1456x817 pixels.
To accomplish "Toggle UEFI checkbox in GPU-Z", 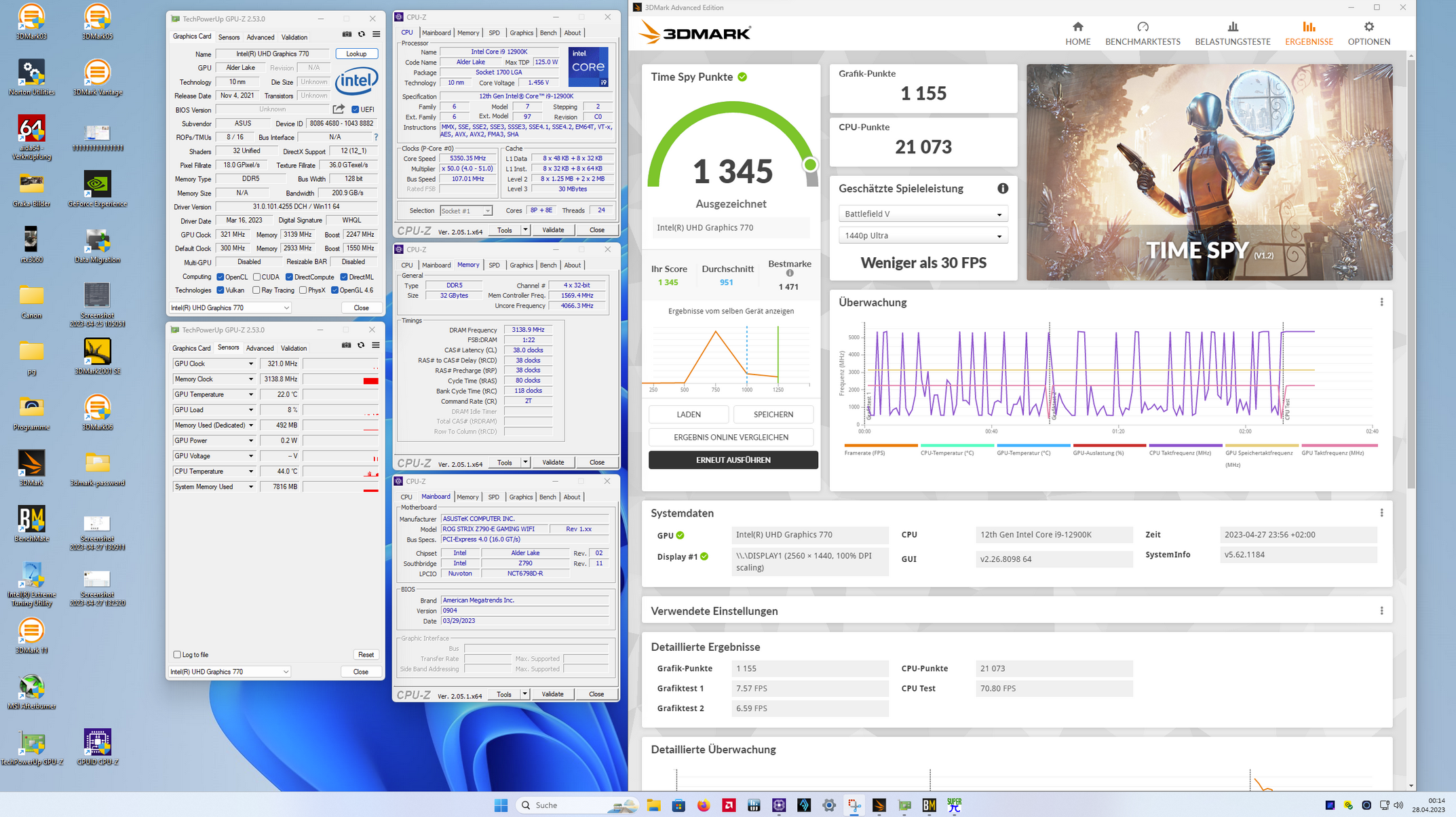I will (355, 109).
